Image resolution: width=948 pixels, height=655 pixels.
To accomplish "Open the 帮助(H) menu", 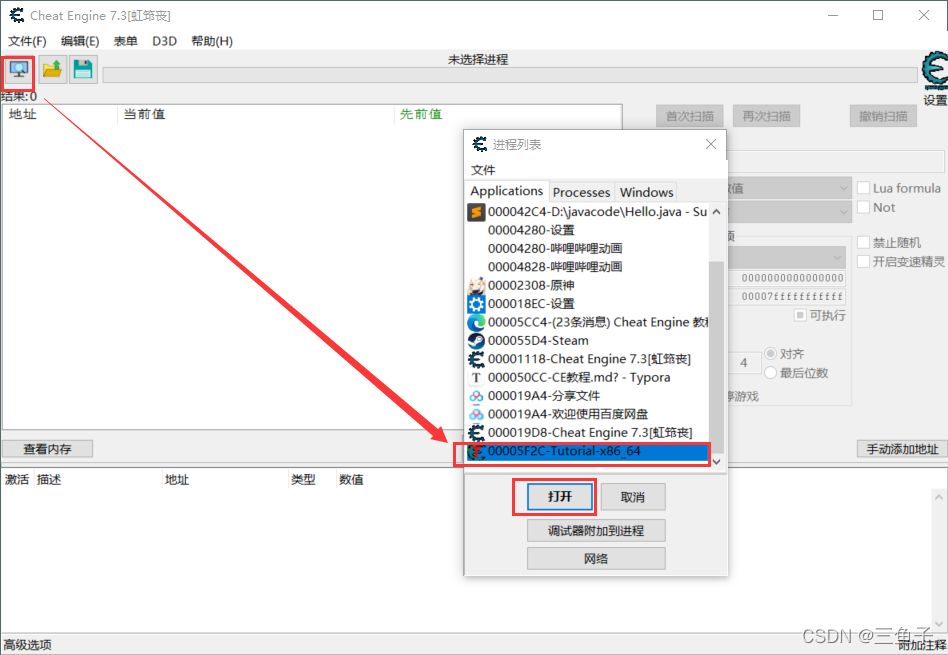I will (x=212, y=41).
